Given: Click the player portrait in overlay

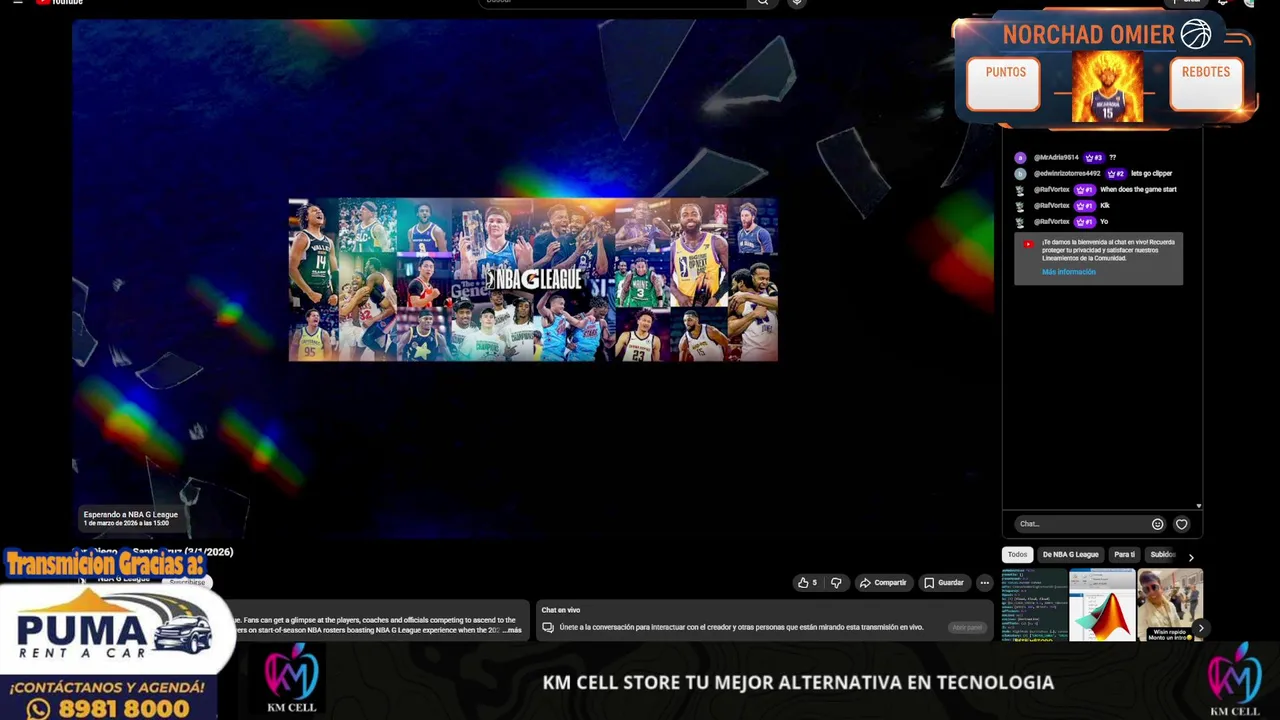Looking at the screenshot, I should coord(1107,87).
